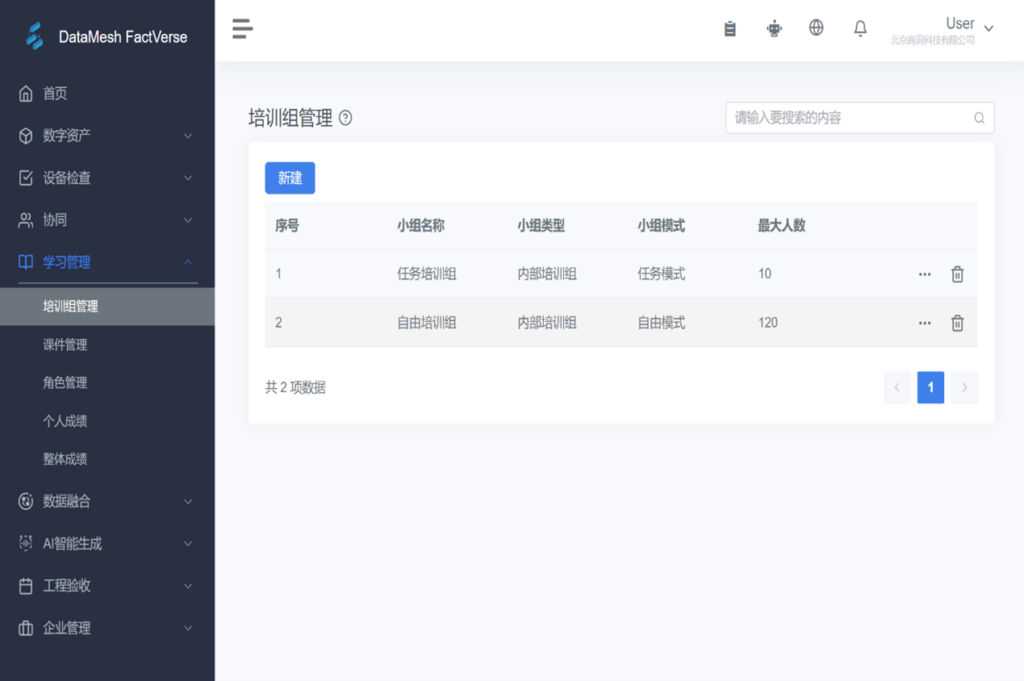Open the robot assistant icon

click(x=774, y=29)
